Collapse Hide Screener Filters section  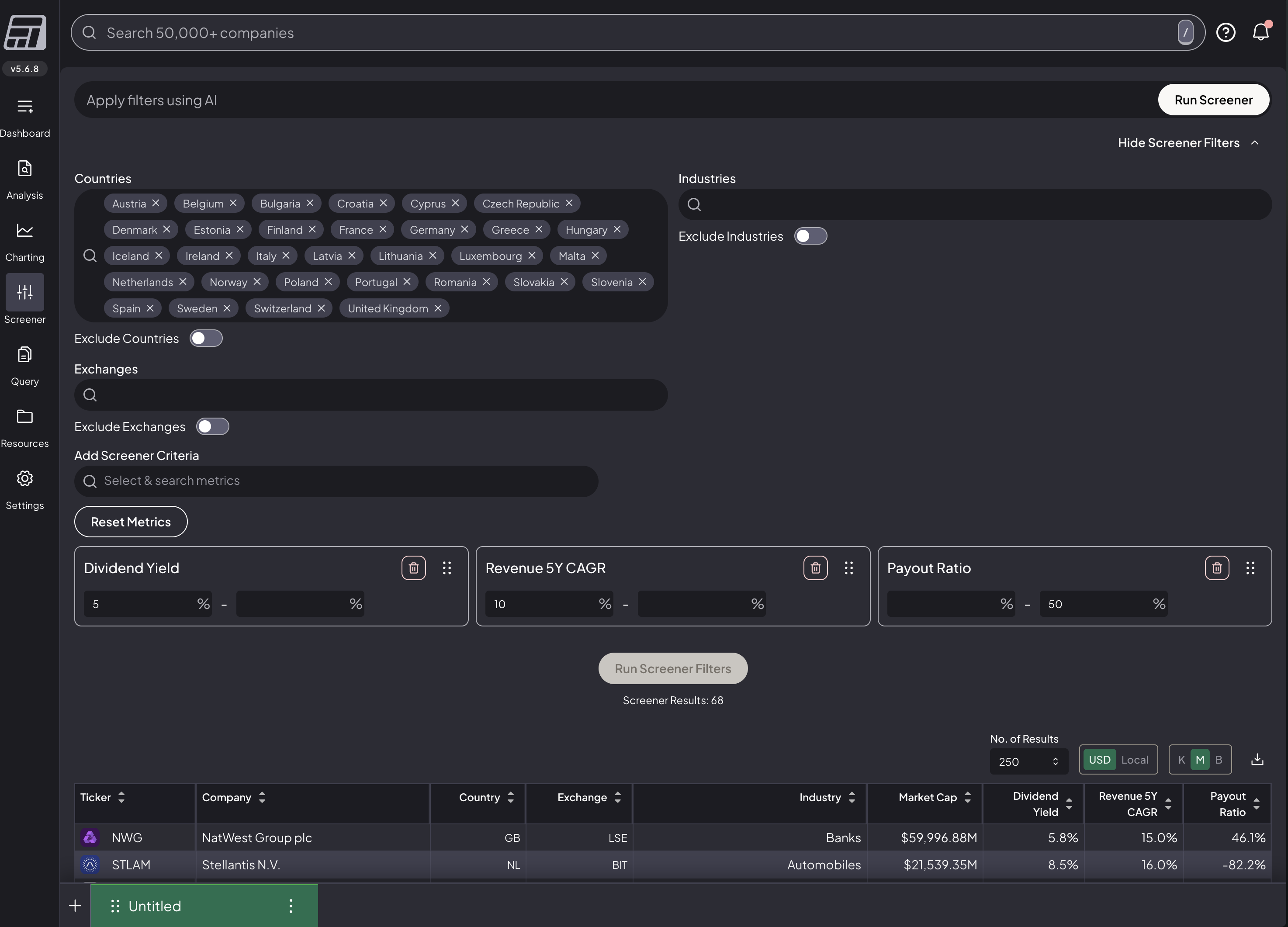tap(1188, 142)
